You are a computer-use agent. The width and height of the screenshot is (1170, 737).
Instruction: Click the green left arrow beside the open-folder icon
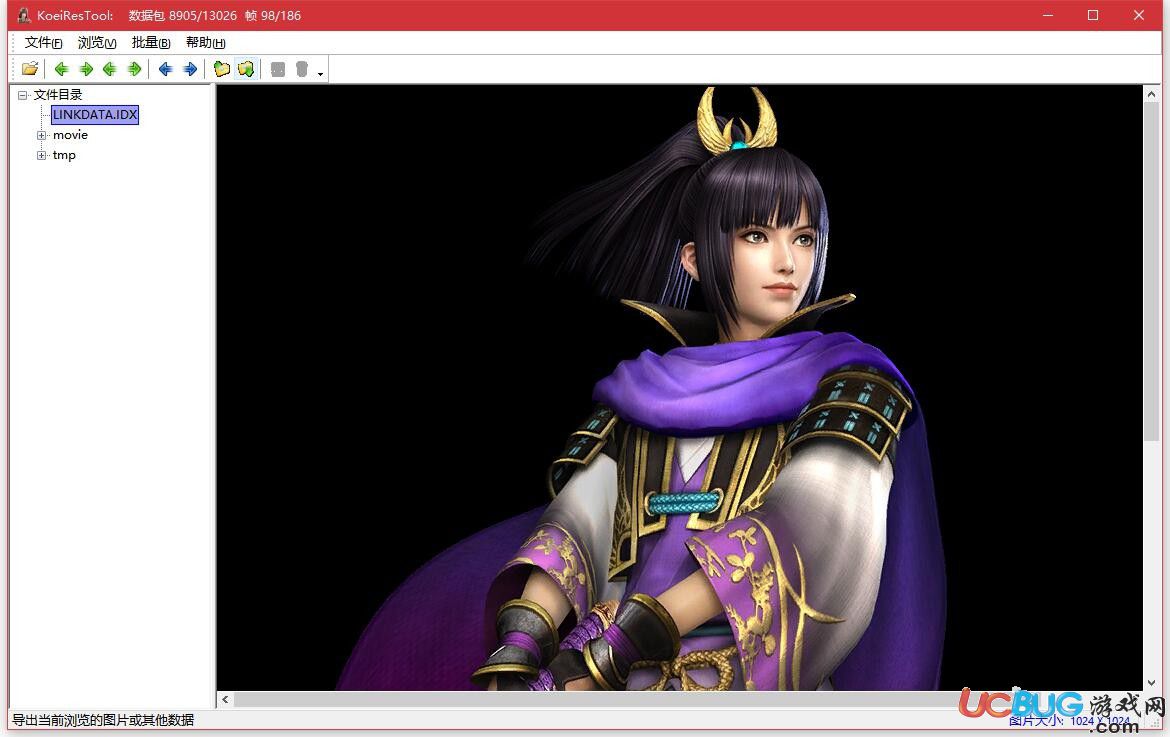point(62,69)
